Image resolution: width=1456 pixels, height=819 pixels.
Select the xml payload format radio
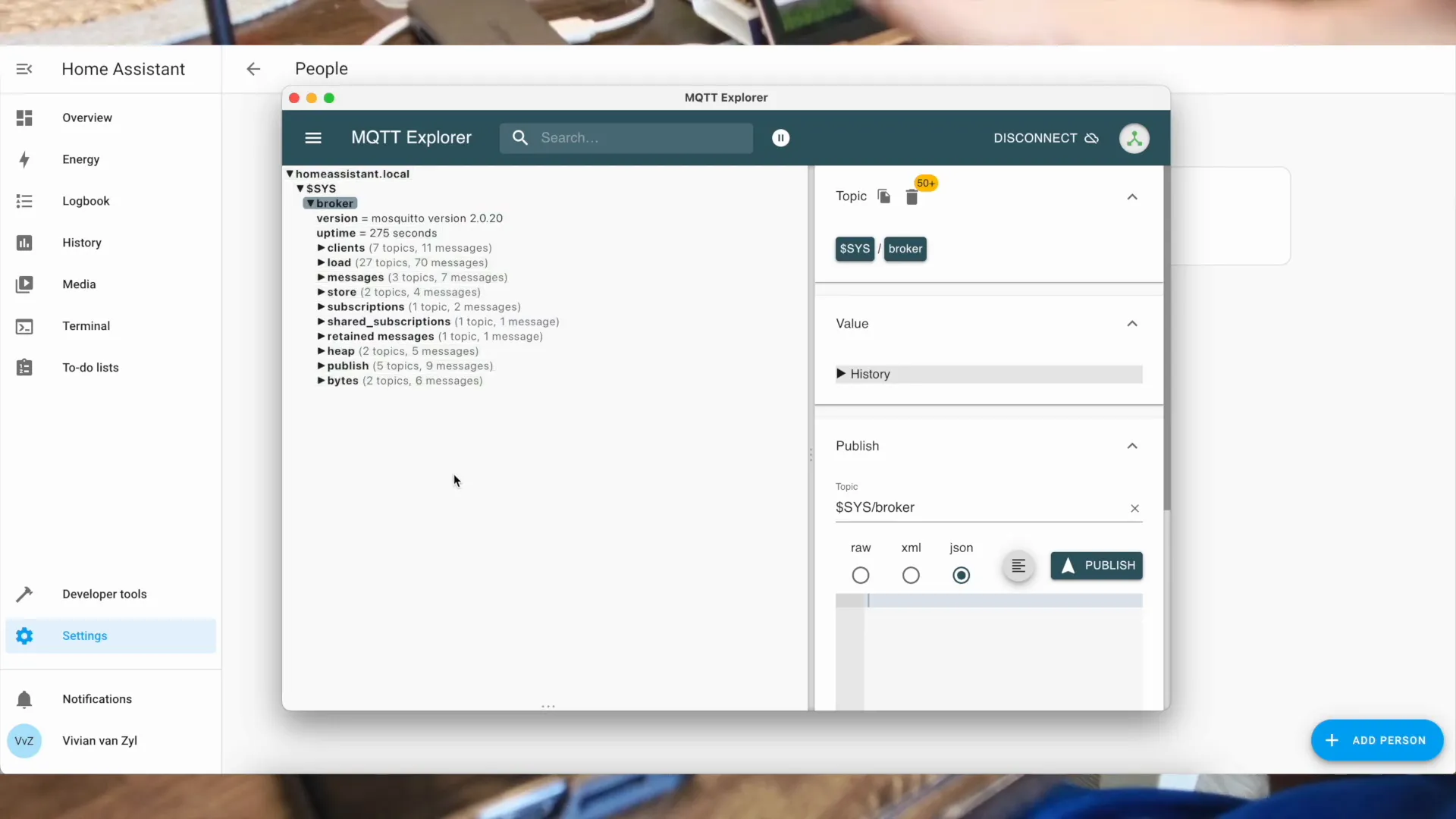pyautogui.click(x=911, y=576)
